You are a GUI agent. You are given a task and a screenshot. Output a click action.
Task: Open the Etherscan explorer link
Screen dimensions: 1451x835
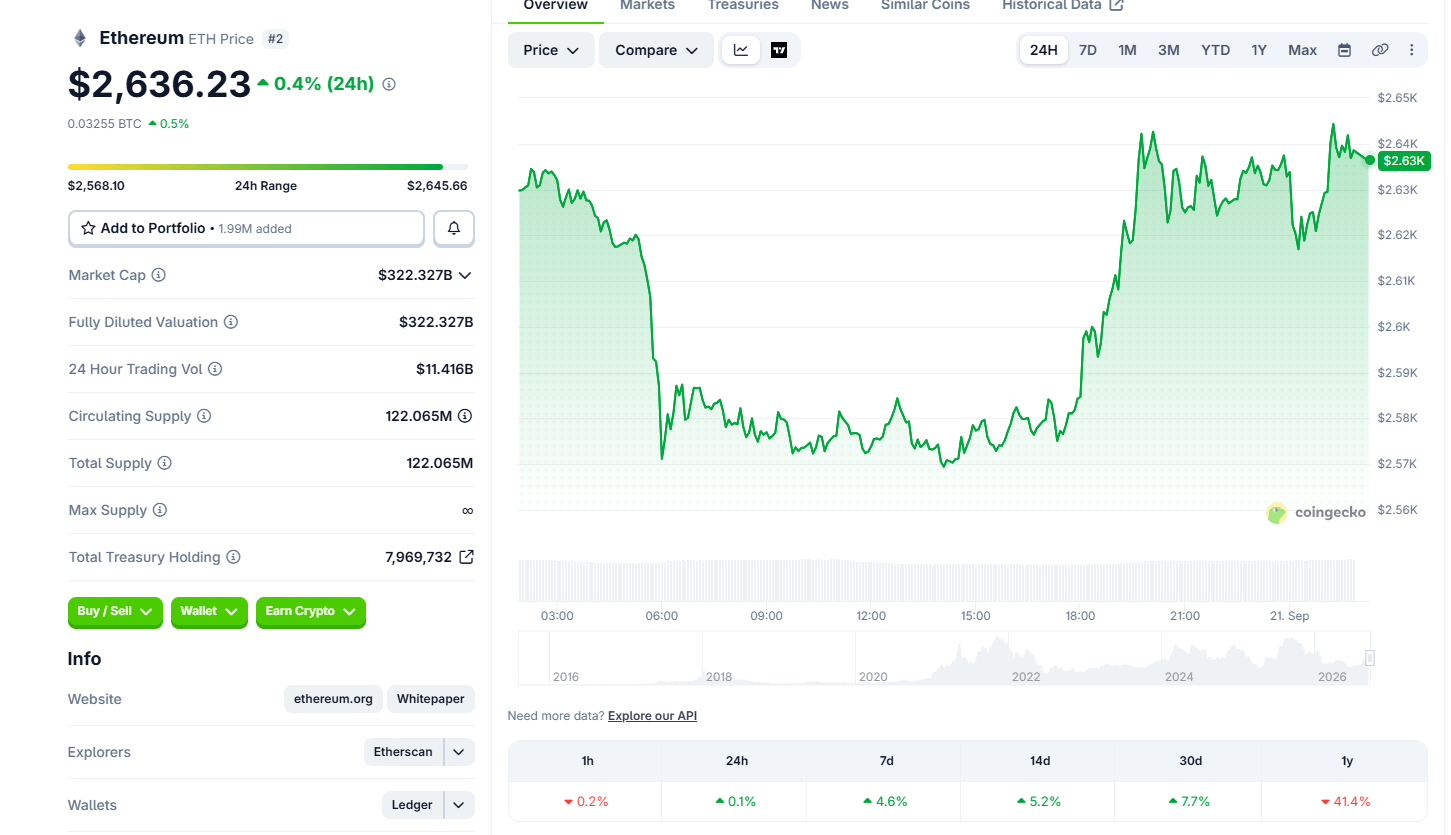403,752
